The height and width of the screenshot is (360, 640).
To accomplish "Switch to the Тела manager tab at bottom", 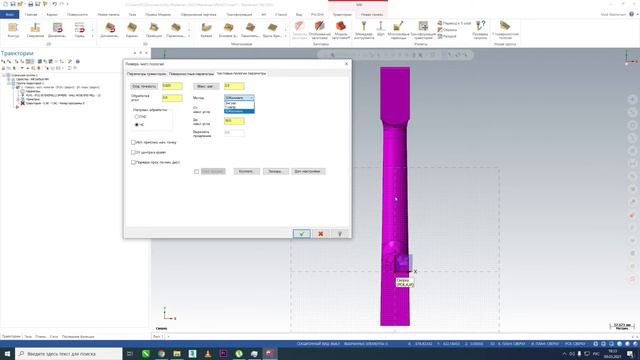I will (x=28, y=337).
